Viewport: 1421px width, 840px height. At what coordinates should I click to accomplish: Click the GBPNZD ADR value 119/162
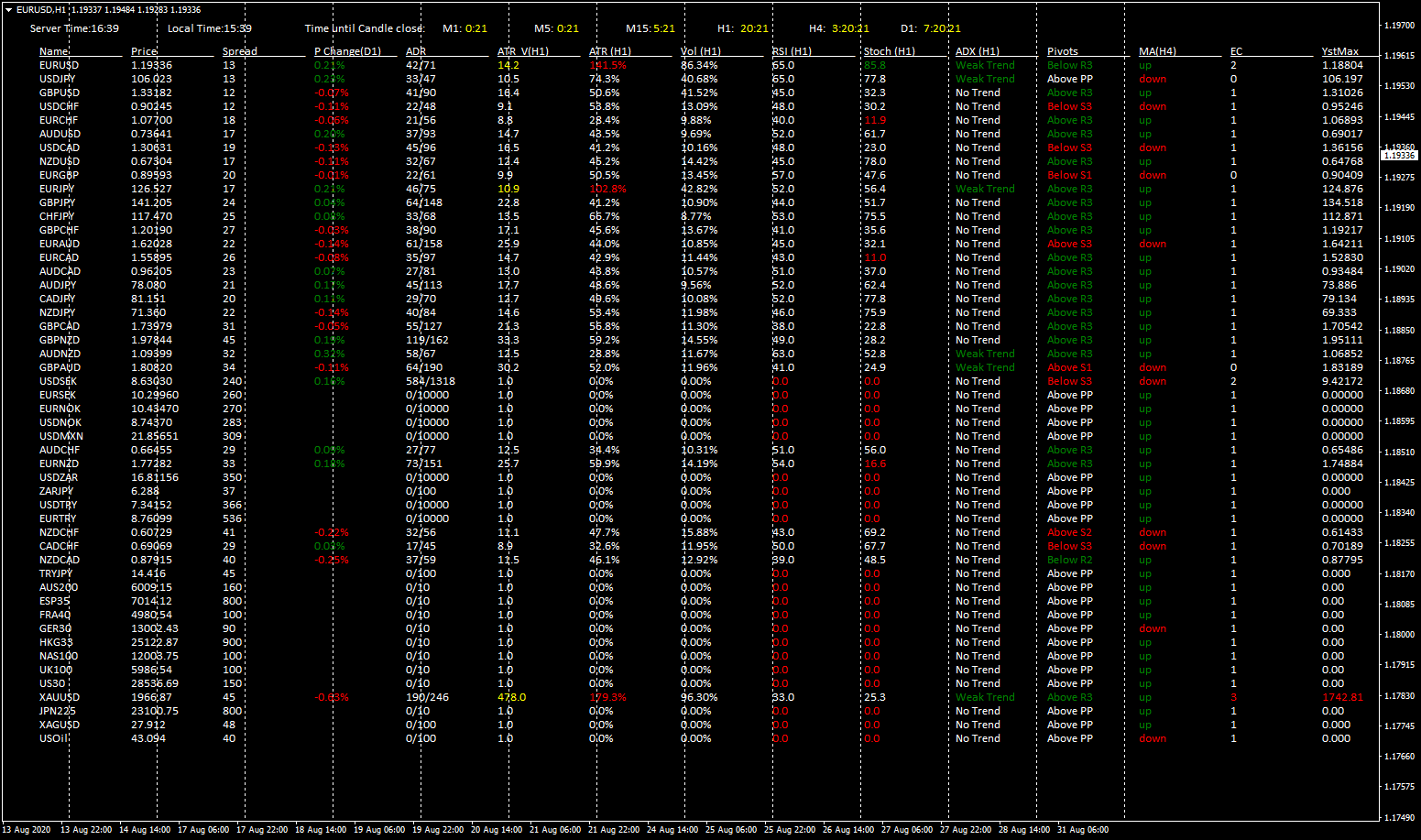427,340
